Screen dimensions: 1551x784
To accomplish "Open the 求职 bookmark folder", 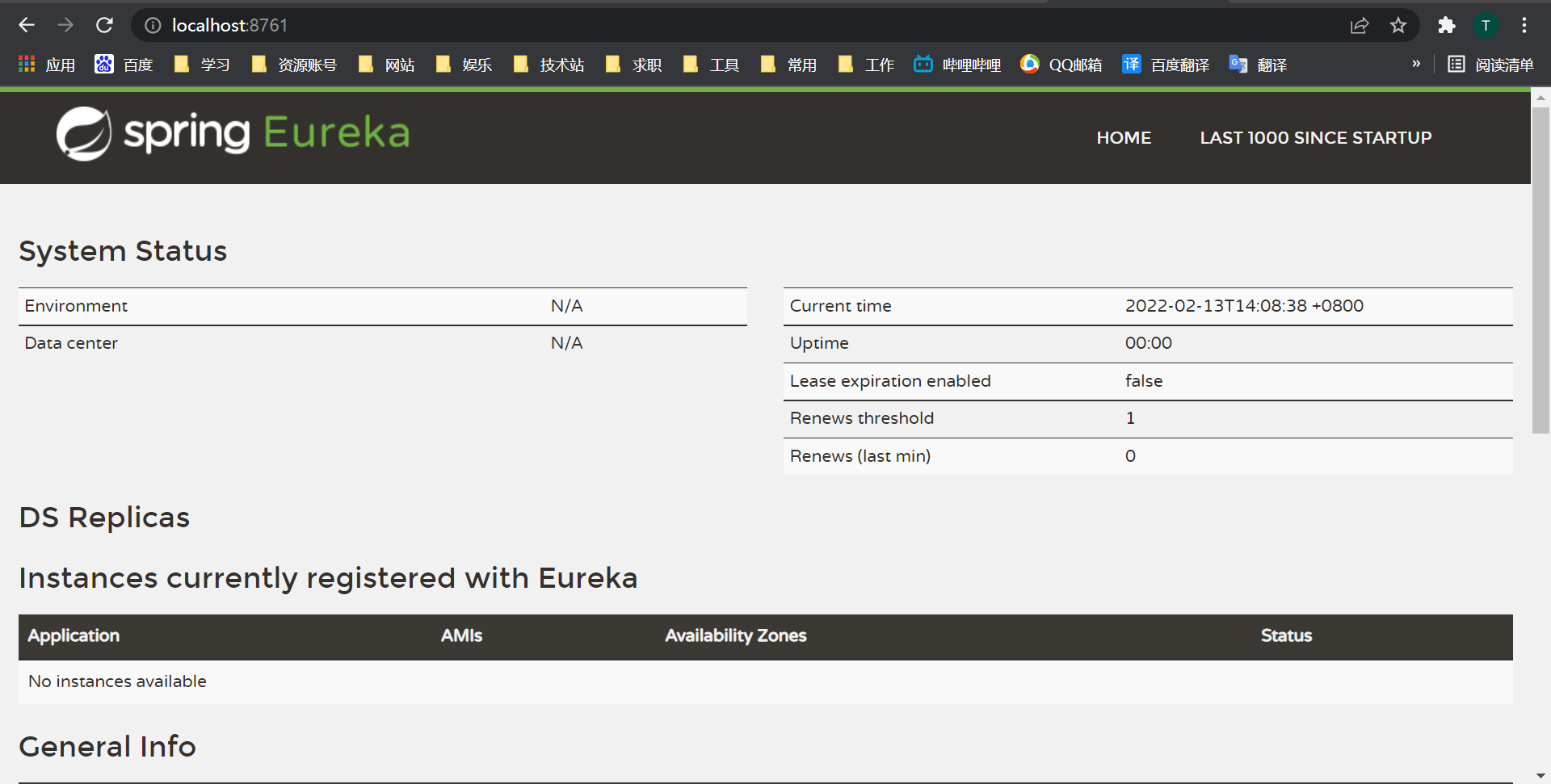I will [633, 65].
